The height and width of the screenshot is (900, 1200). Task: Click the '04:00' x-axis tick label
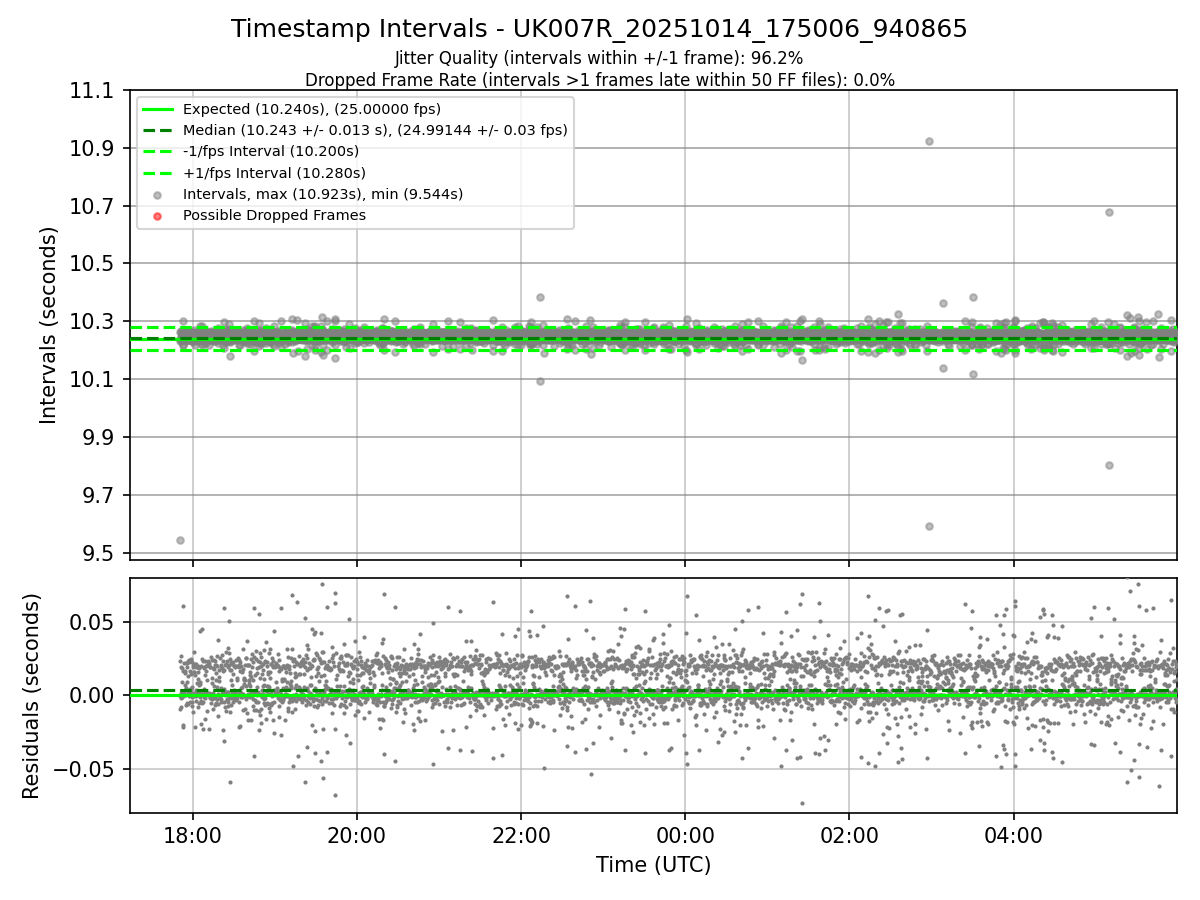1014,833
